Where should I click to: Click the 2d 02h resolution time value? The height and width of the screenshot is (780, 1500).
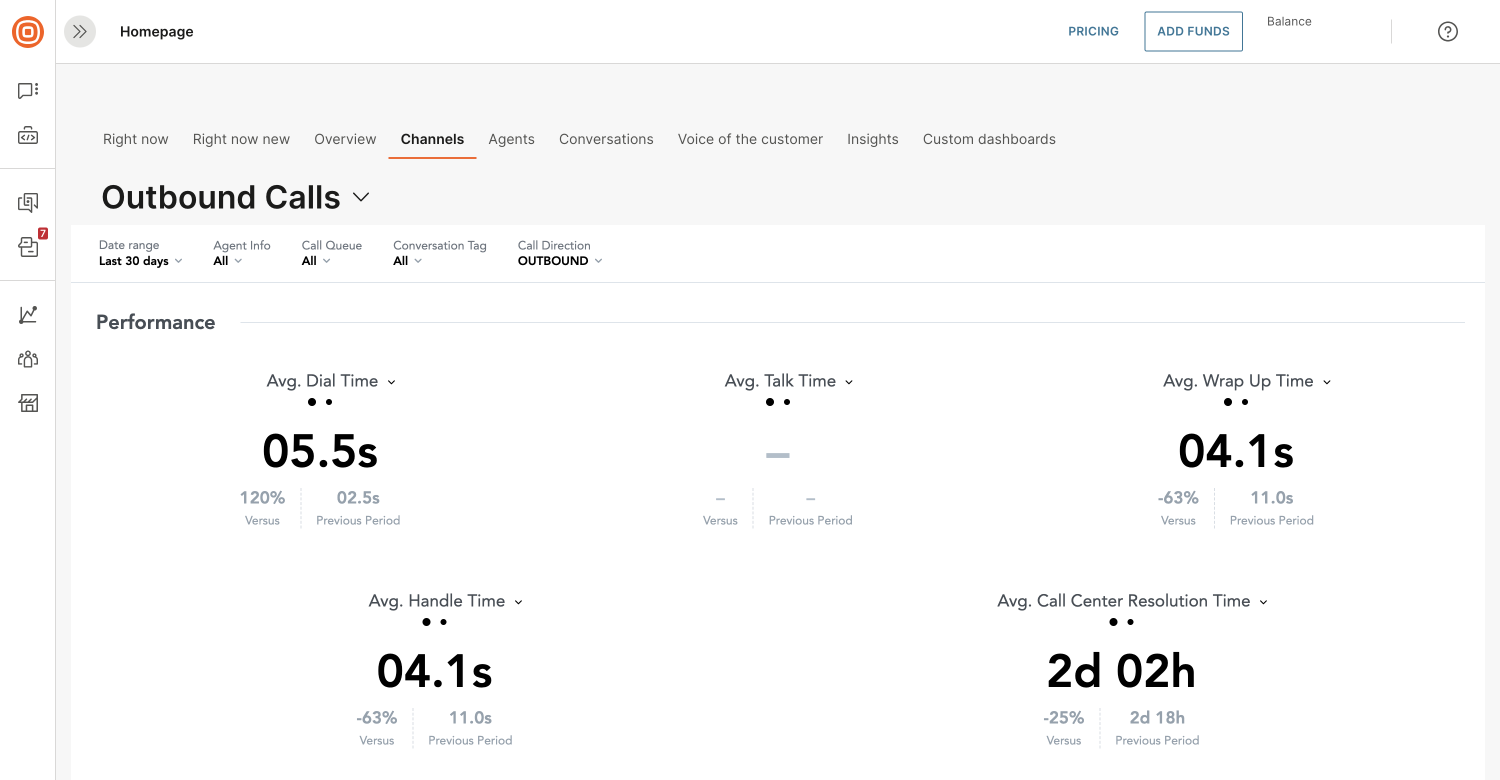click(x=1121, y=671)
